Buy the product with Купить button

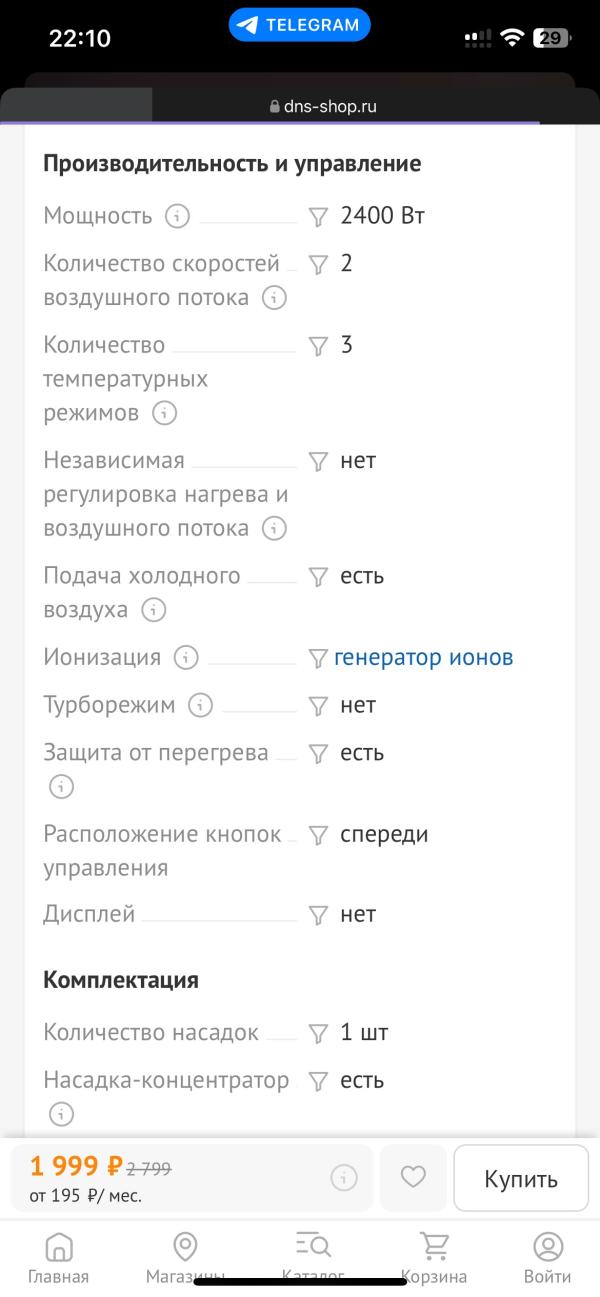tap(521, 1178)
